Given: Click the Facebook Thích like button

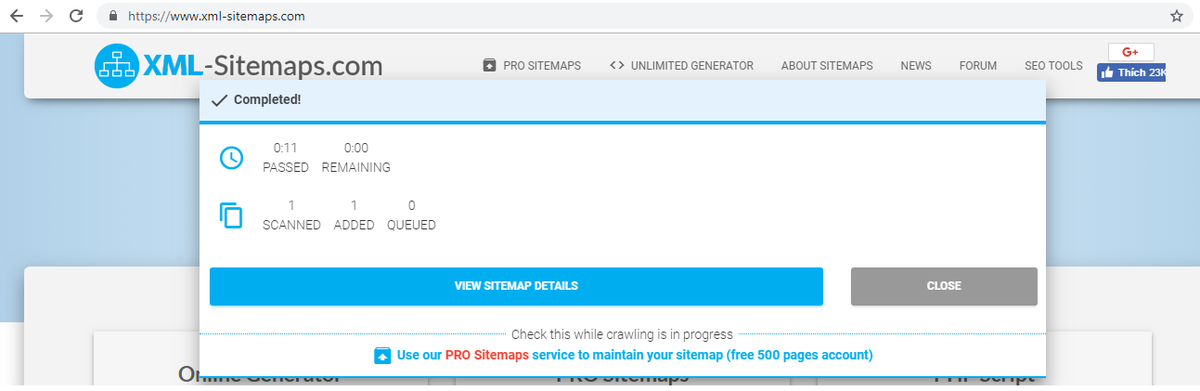Looking at the screenshot, I should (1132, 72).
